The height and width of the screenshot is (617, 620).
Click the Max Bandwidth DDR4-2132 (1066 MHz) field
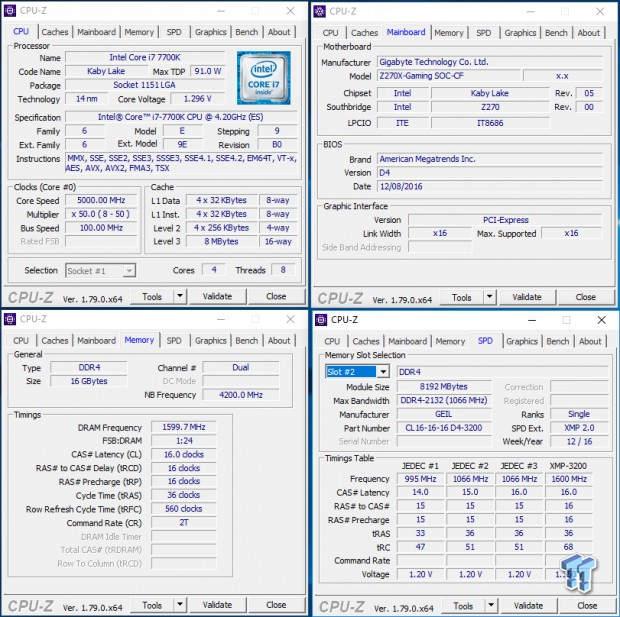coord(444,400)
